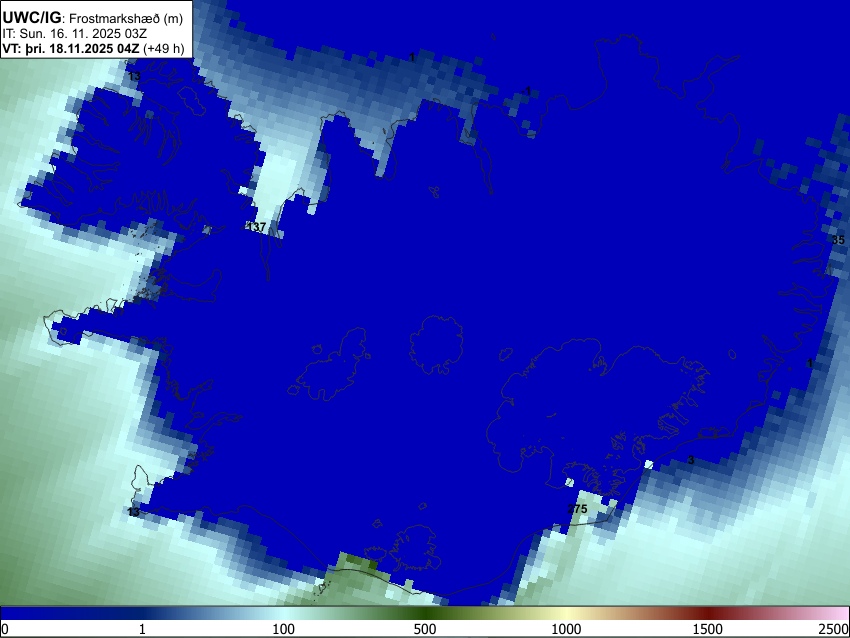Pick the pale yellow color above the 1000 label
Image resolution: width=850 pixels, height=638 pixels.
[566, 613]
